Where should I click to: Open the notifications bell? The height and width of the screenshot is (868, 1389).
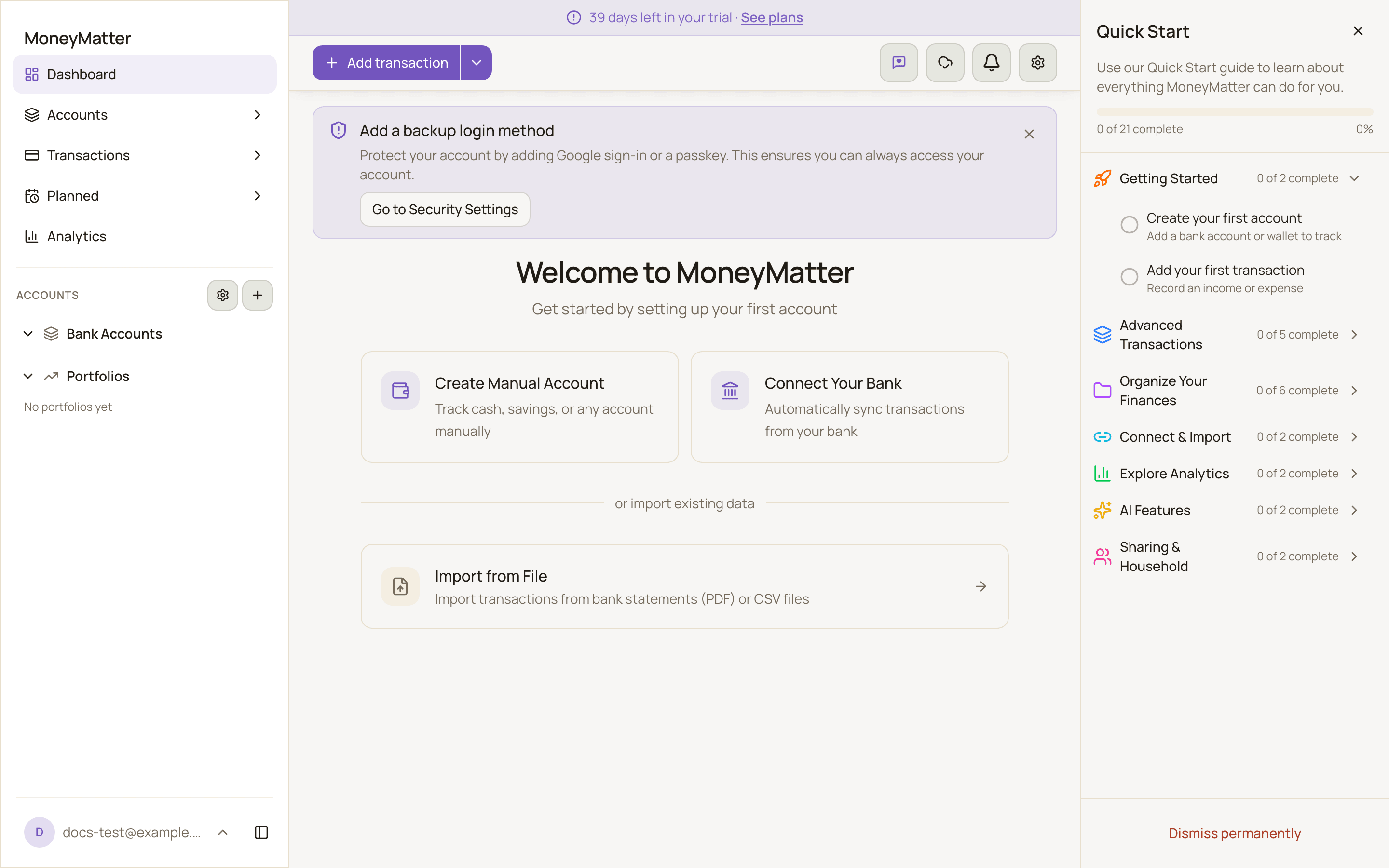(x=991, y=63)
